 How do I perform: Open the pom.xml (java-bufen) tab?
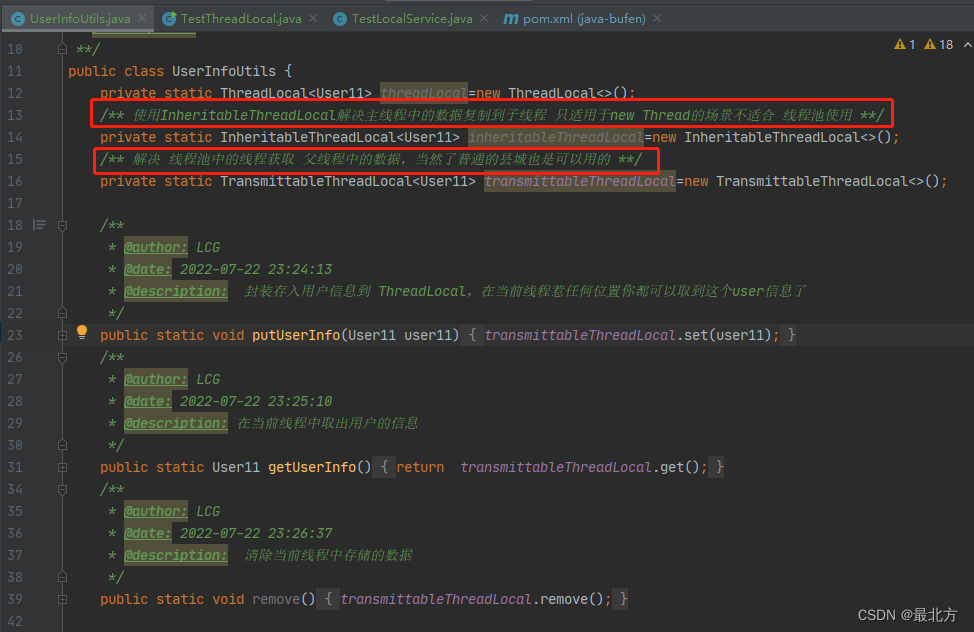[583, 19]
